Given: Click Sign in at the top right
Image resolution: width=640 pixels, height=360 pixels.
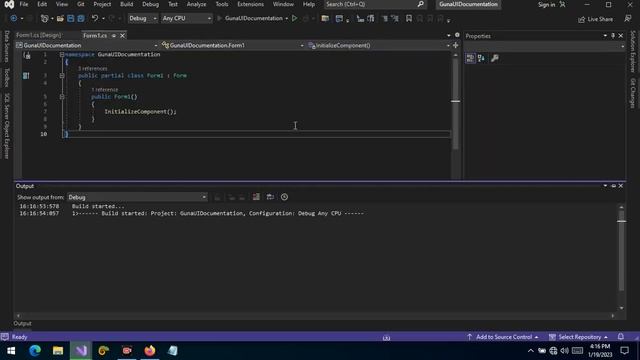Looking at the screenshot, I should 551,4.
